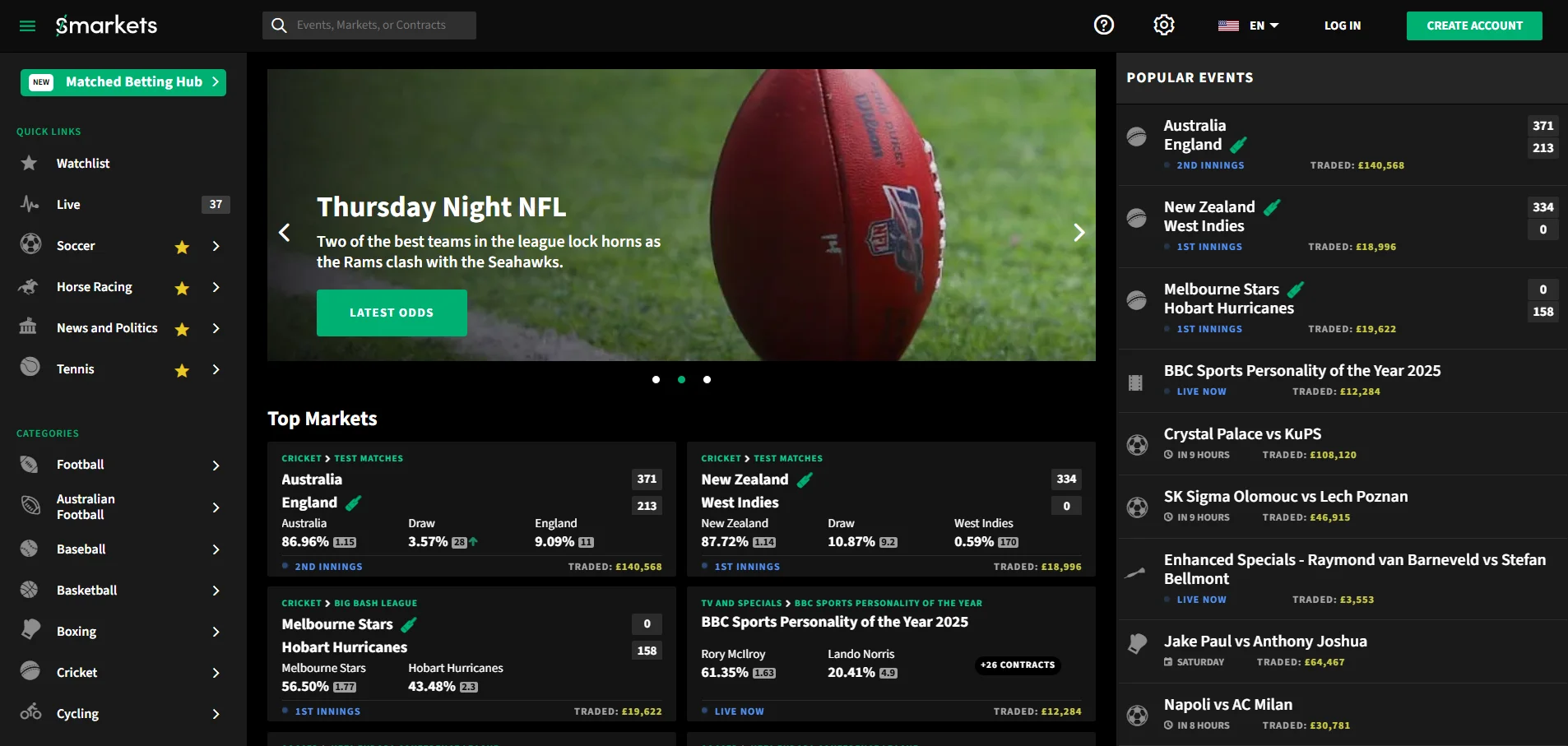Go to the next carousel slide arrow
Viewport: 1568px width, 746px height.
tap(1079, 233)
